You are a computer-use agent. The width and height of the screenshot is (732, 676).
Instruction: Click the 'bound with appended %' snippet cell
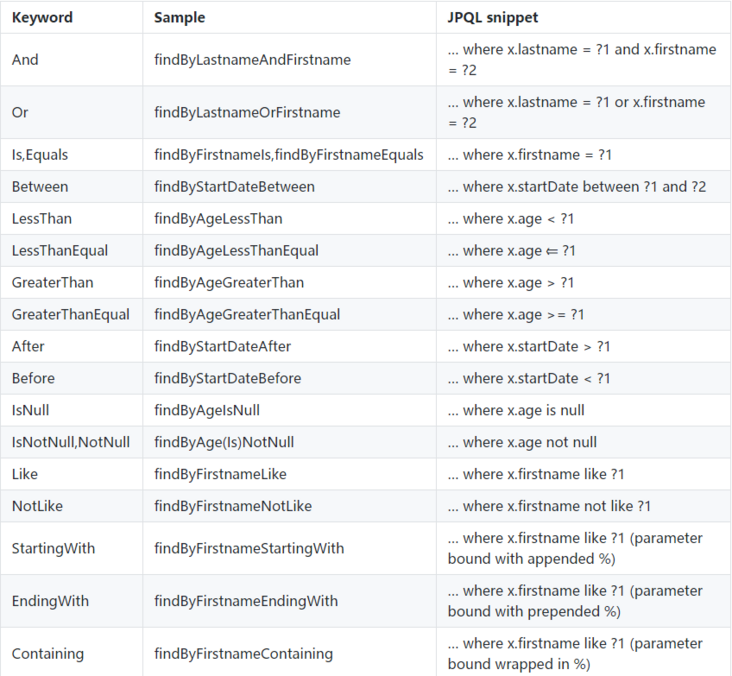coord(584,549)
